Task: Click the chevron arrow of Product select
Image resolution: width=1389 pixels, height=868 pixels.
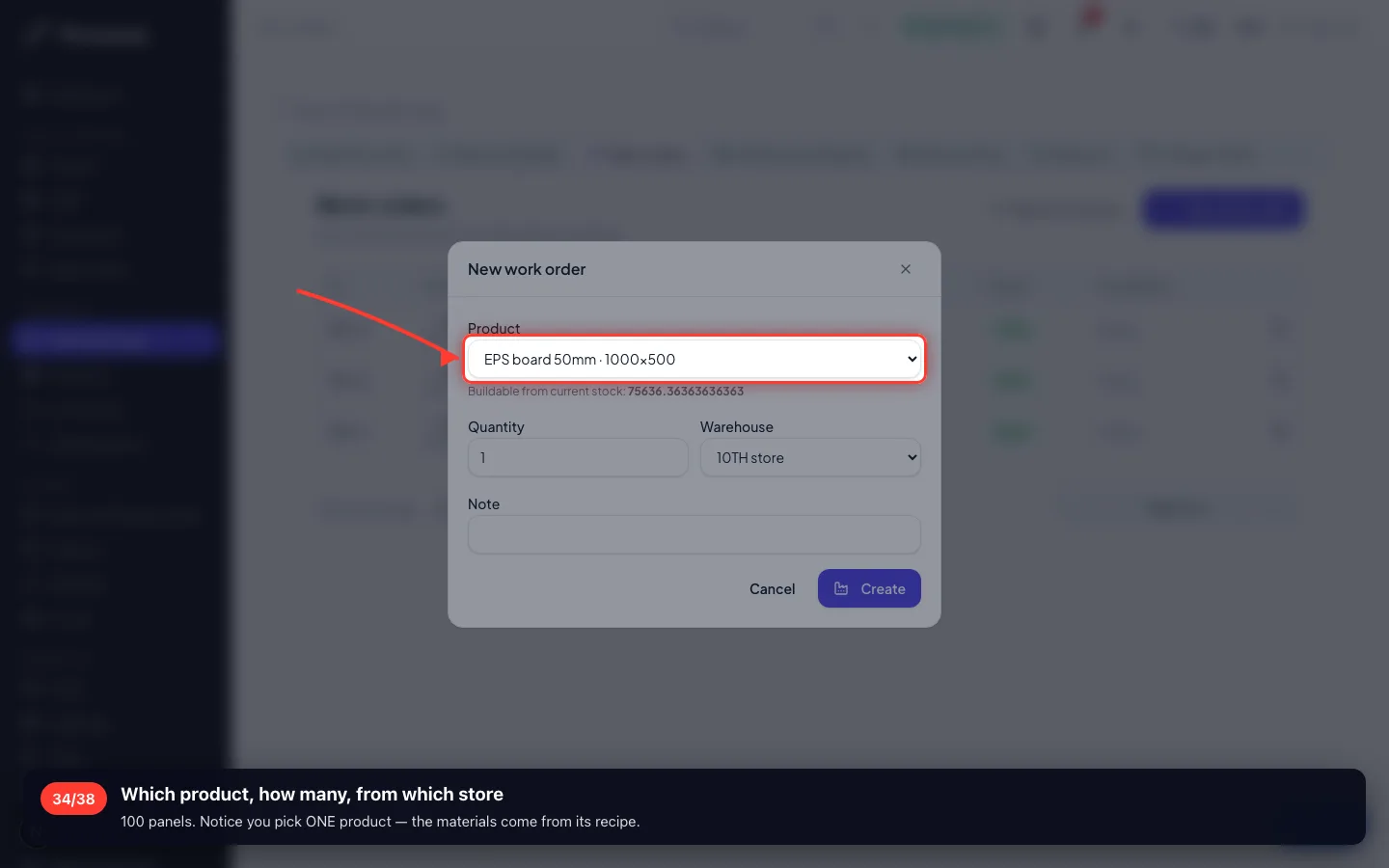Action: pyautogui.click(x=912, y=360)
